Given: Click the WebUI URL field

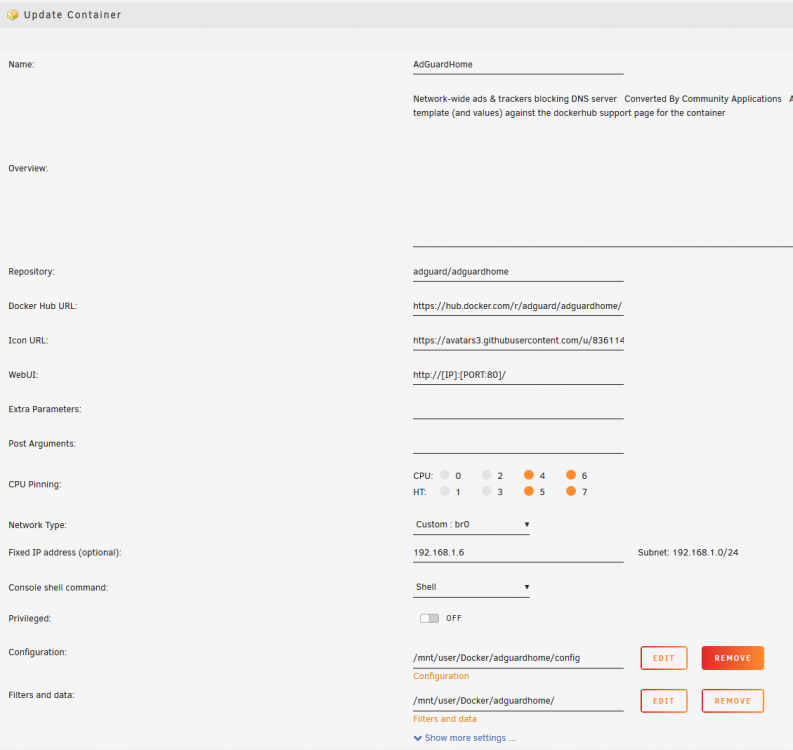Looking at the screenshot, I should (518, 375).
